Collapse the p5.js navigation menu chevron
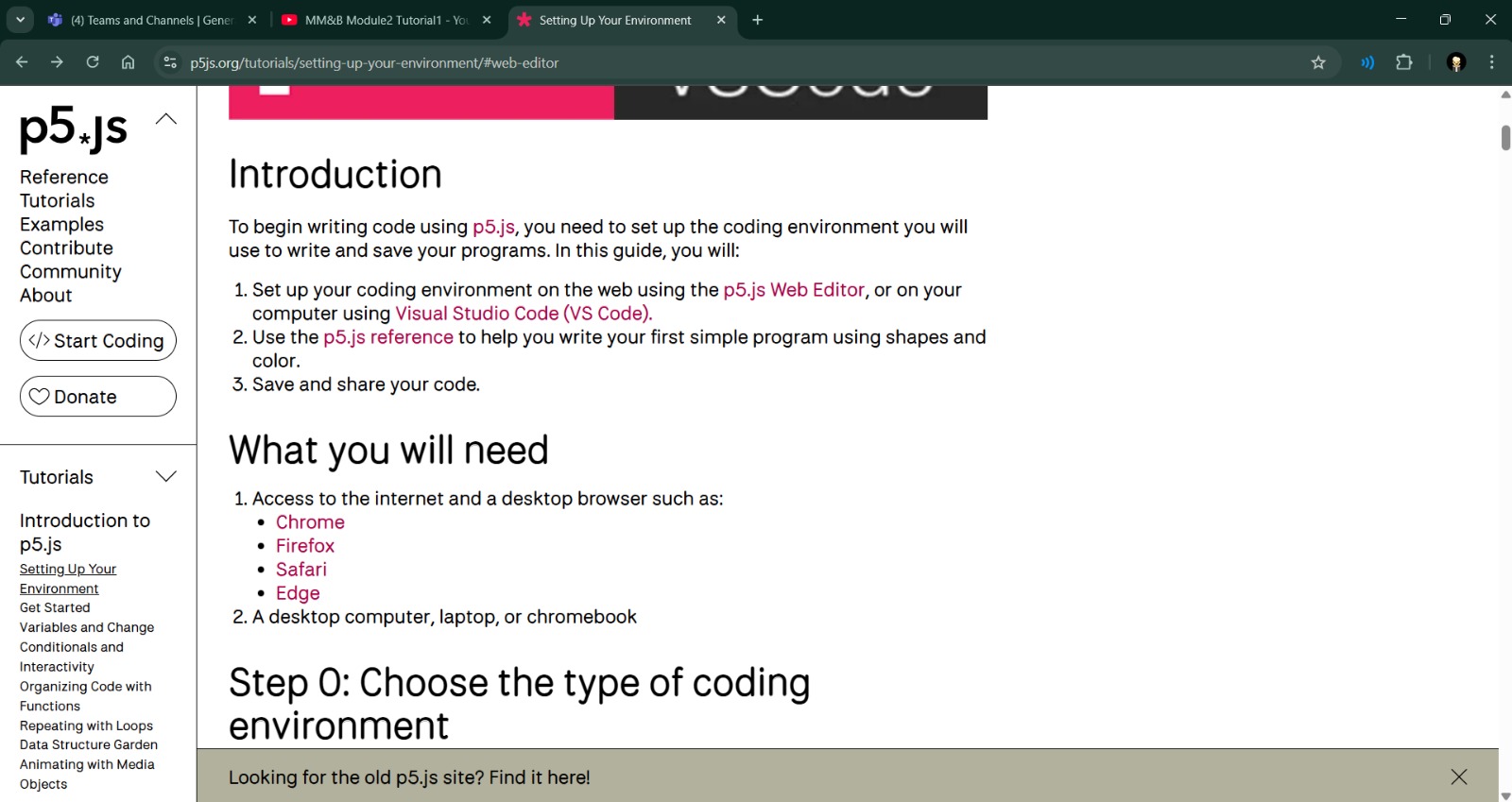 [x=165, y=119]
